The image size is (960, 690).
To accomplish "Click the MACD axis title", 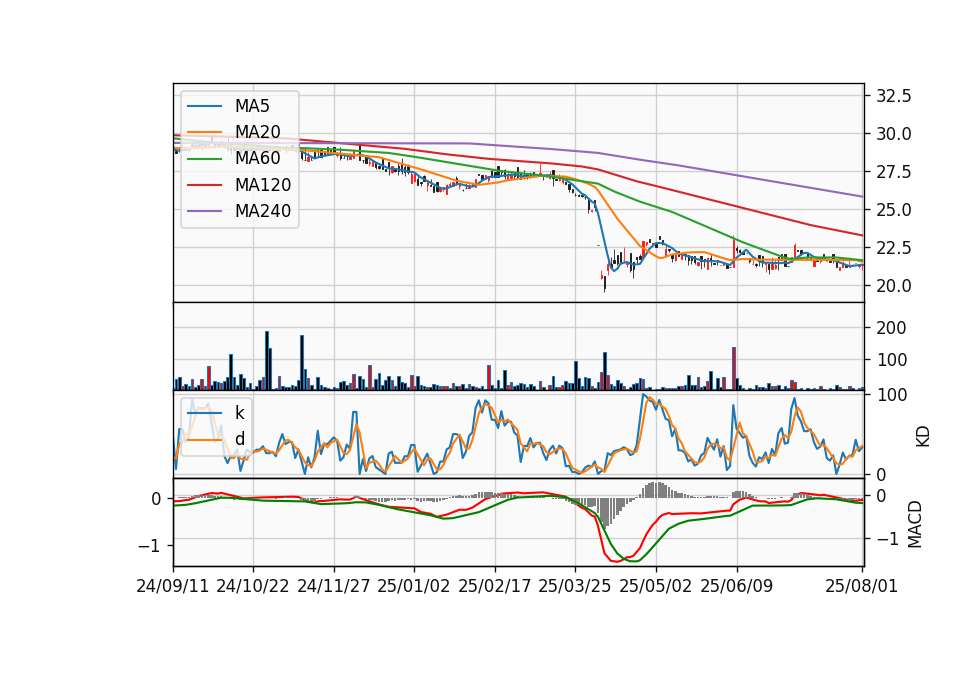I will 915,524.
